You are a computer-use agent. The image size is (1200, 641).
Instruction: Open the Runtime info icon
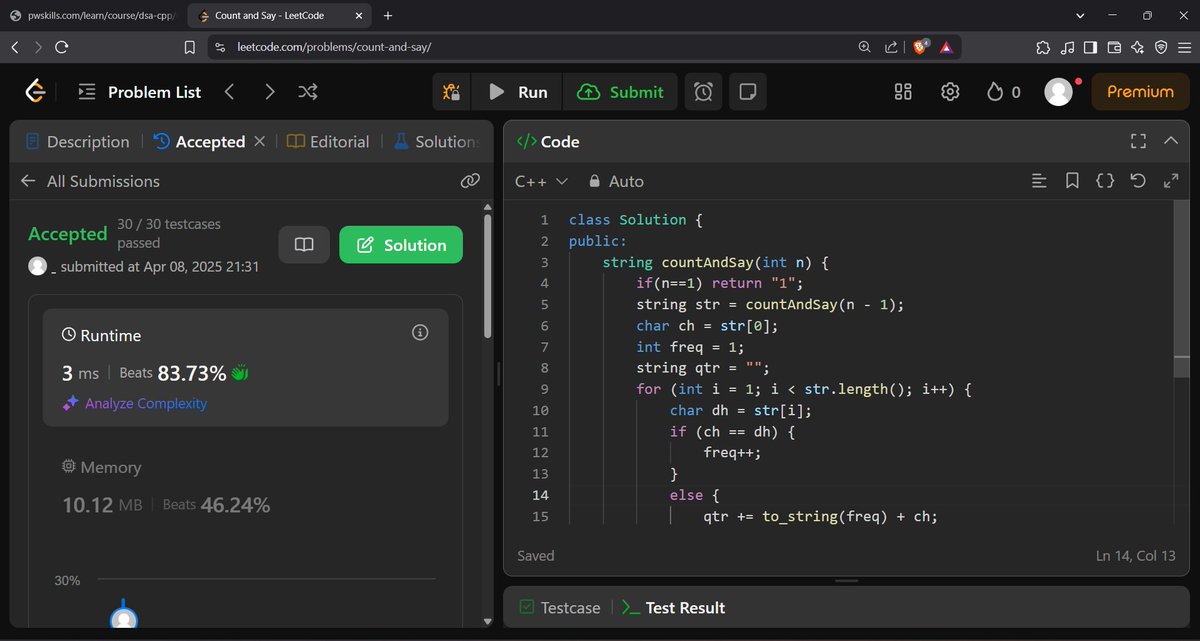pyautogui.click(x=420, y=333)
